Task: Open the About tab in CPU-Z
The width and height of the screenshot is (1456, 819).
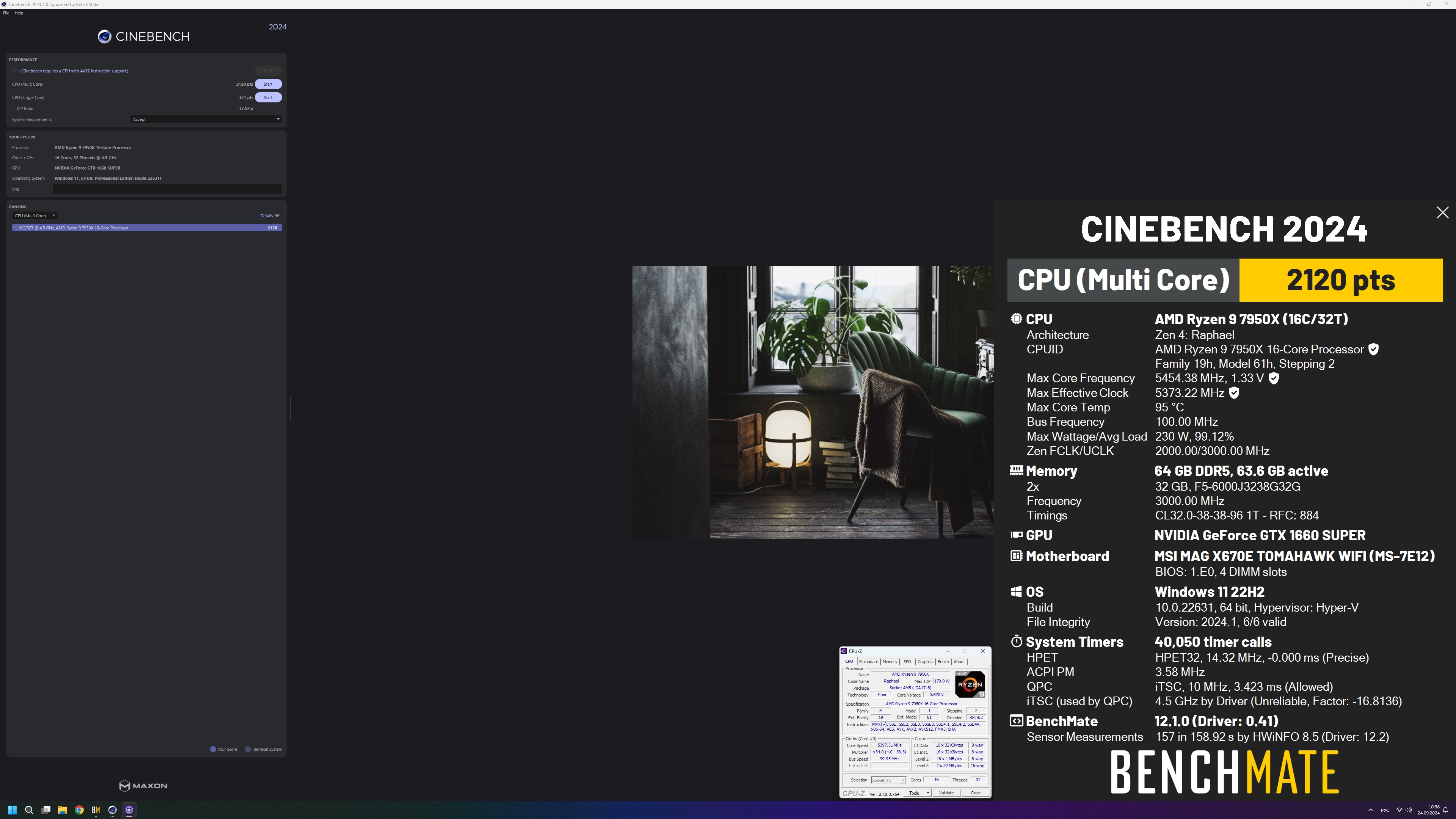Action: [x=959, y=661]
